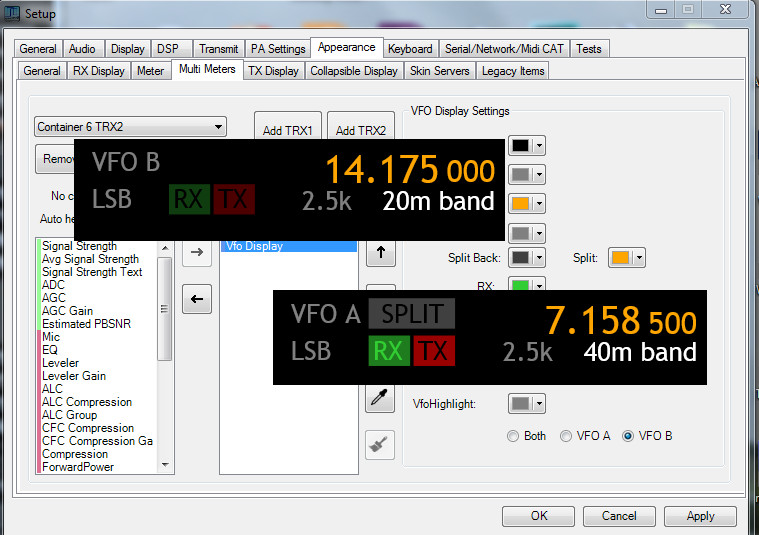
Task: Select CFC Compression item
Action: coord(88,428)
